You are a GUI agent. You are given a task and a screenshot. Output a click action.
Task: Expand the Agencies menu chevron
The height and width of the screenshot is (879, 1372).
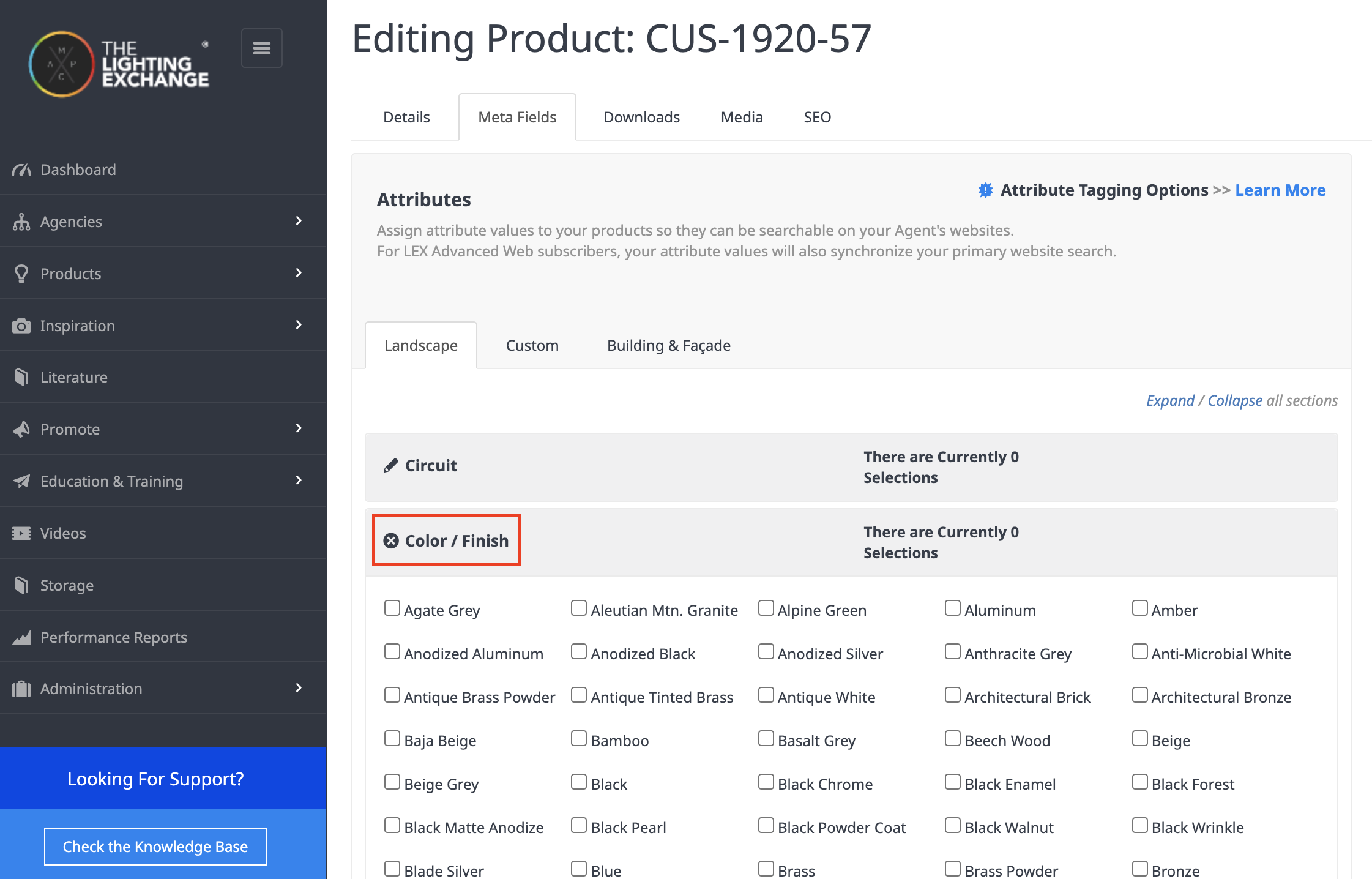pos(299,221)
